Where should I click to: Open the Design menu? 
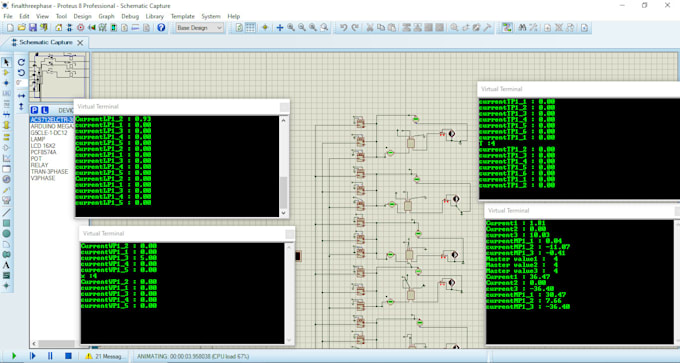click(82, 16)
